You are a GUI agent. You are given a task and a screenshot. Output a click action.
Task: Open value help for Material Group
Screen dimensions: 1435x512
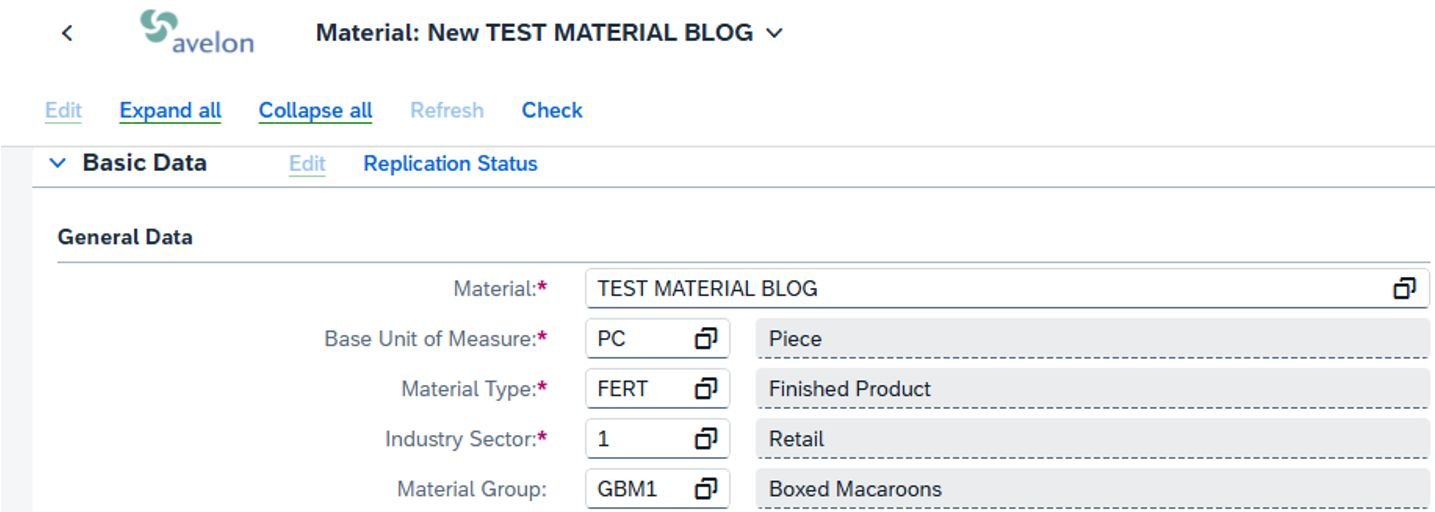[706, 489]
